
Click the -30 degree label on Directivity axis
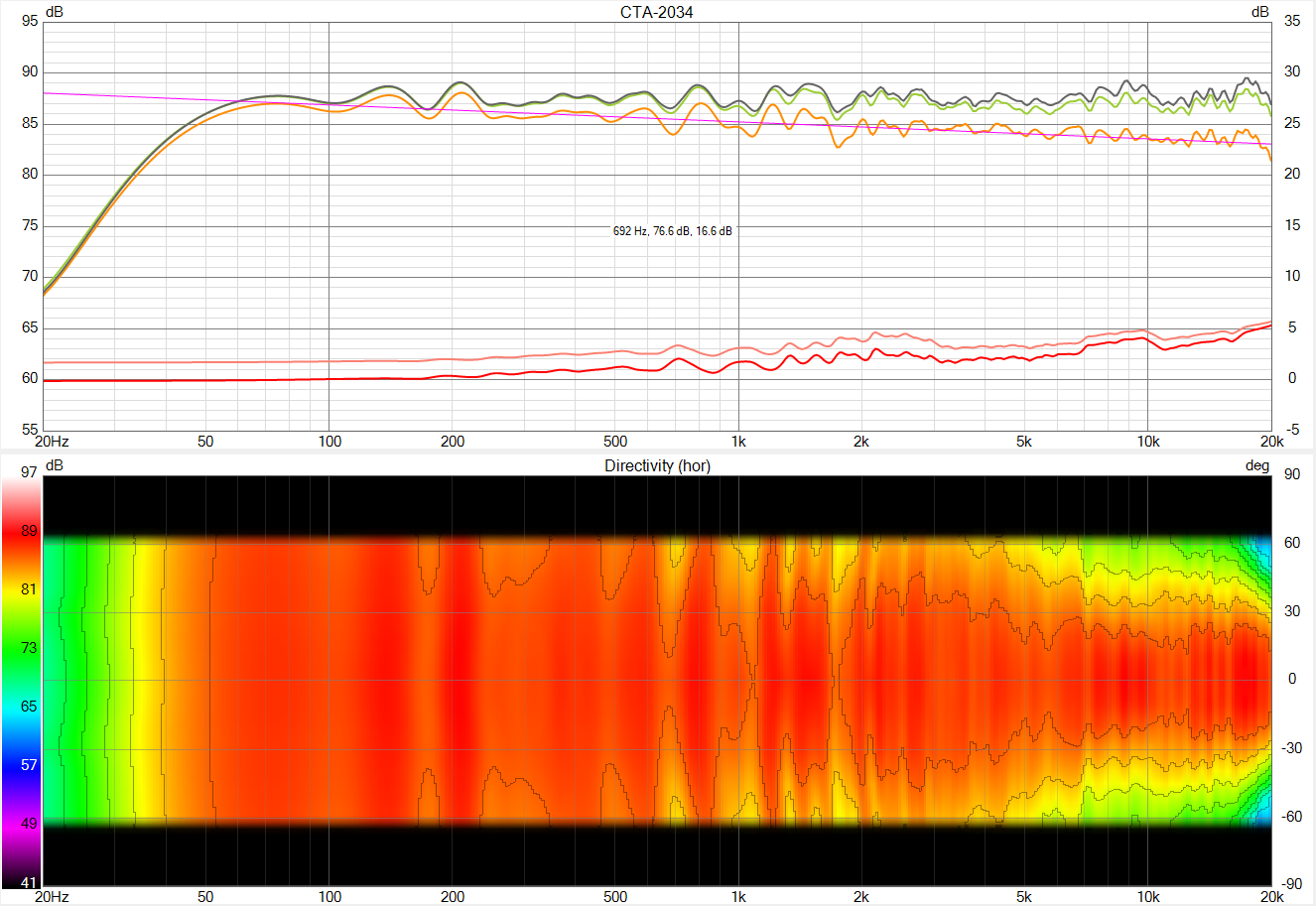[1291, 748]
